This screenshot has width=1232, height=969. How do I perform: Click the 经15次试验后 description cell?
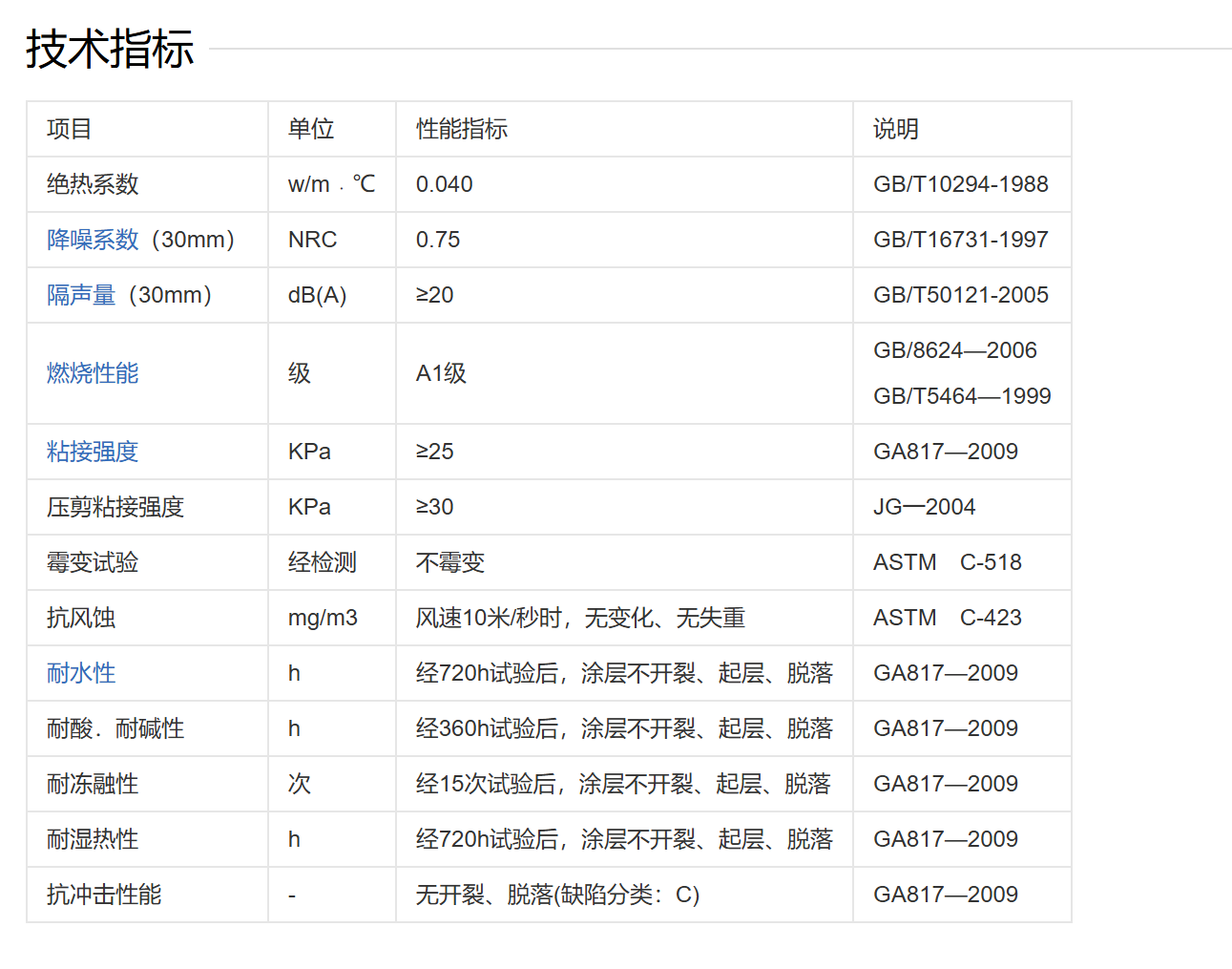622,784
